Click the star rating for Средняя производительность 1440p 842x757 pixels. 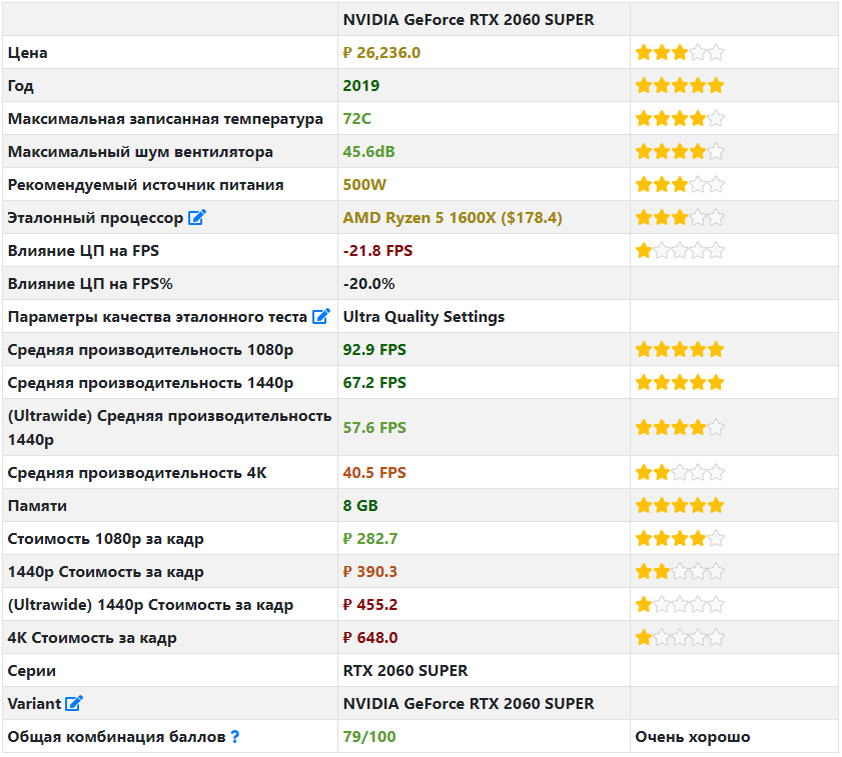click(x=680, y=383)
